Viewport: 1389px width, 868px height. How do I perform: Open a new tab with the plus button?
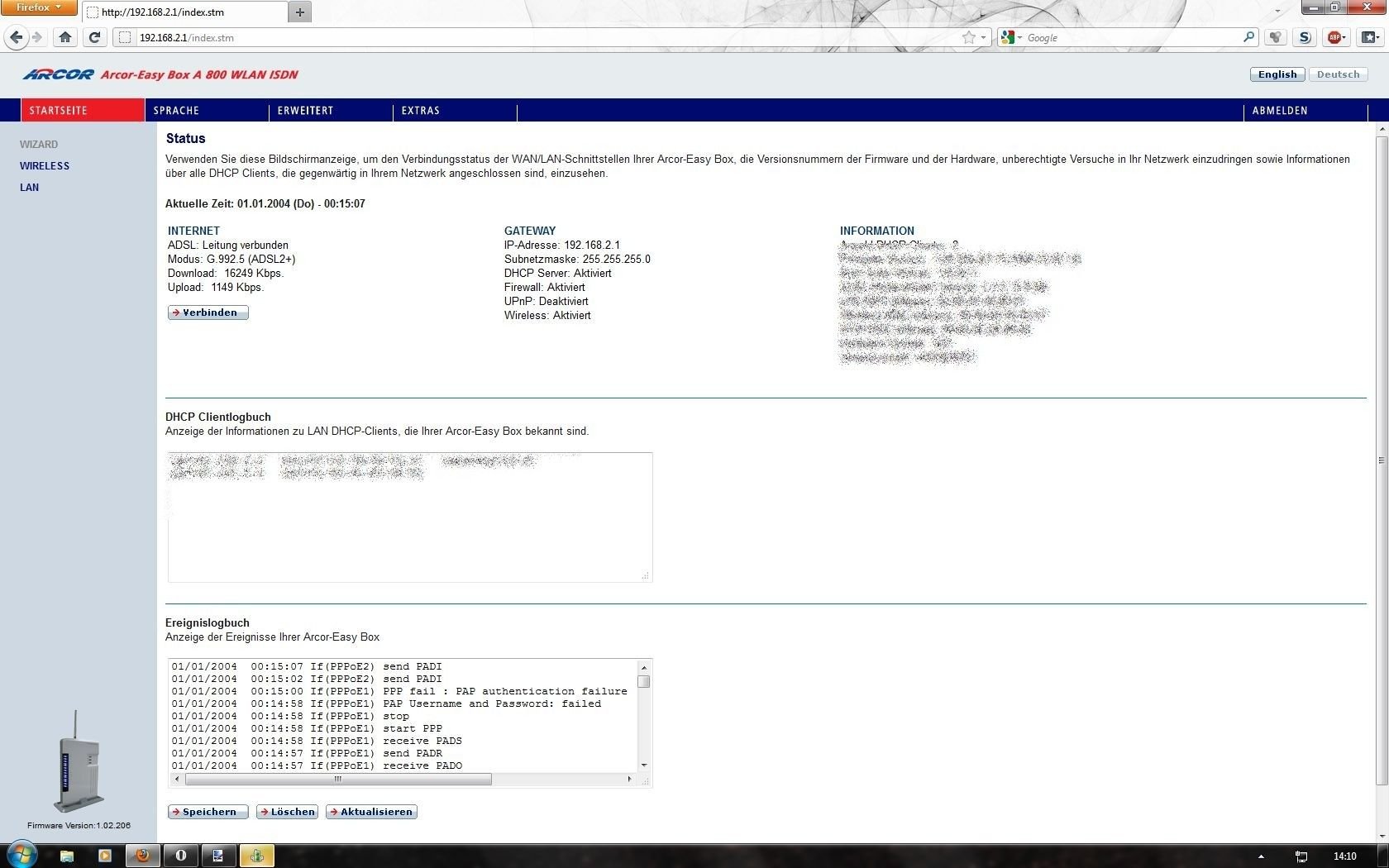click(299, 12)
